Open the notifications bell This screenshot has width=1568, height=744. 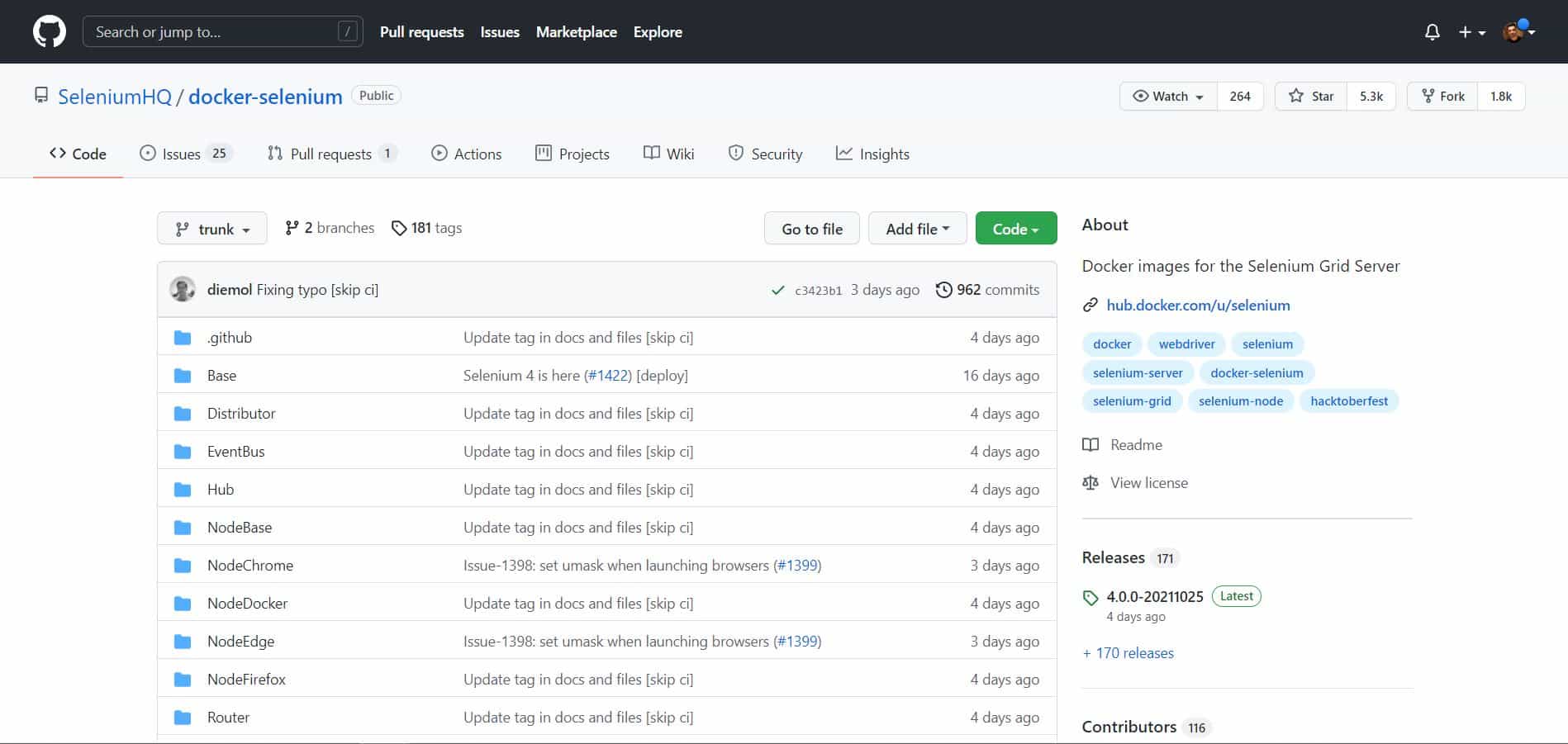pyautogui.click(x=1432, y=32)
